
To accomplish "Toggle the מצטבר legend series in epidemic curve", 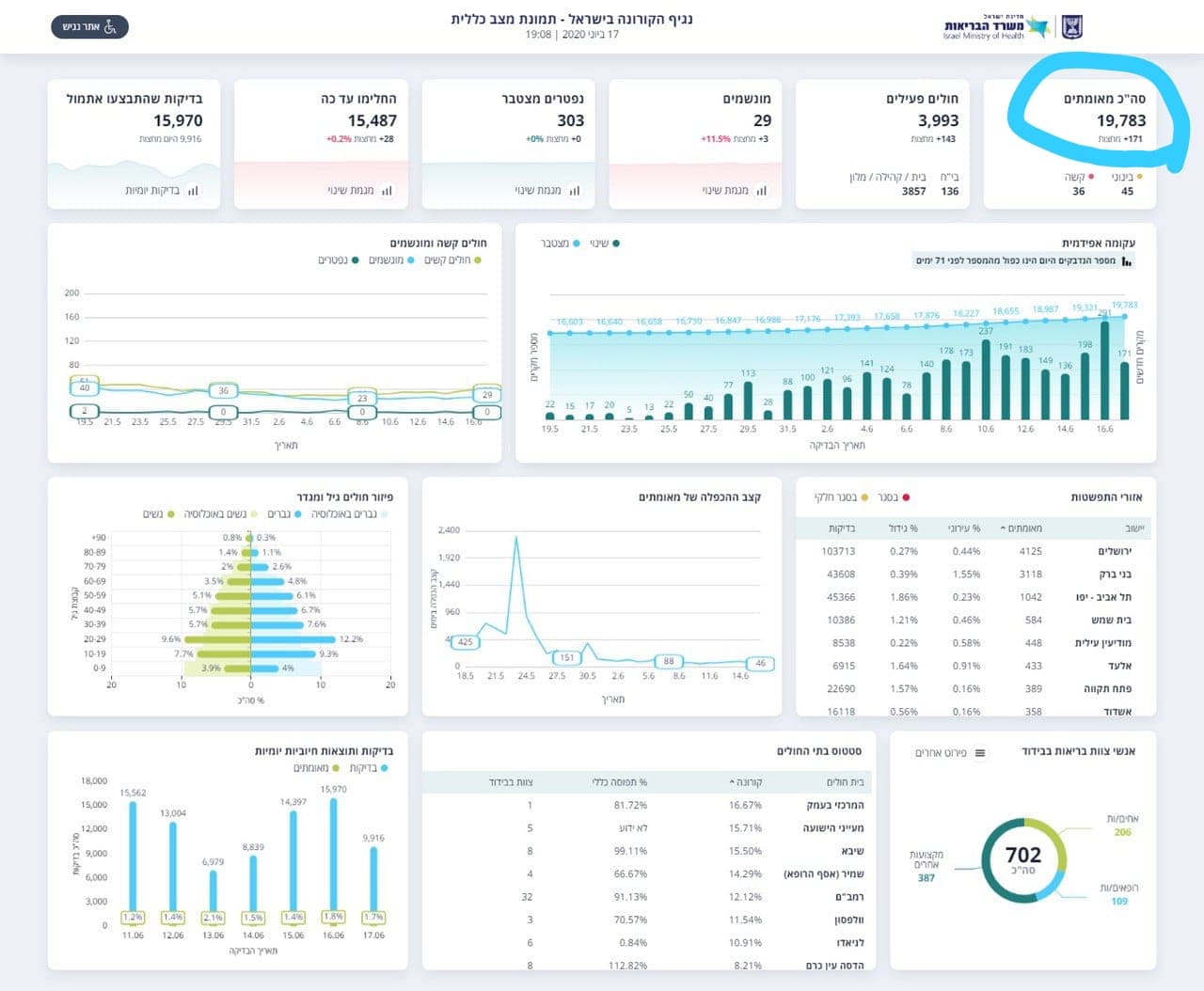I will pos(561,244).
